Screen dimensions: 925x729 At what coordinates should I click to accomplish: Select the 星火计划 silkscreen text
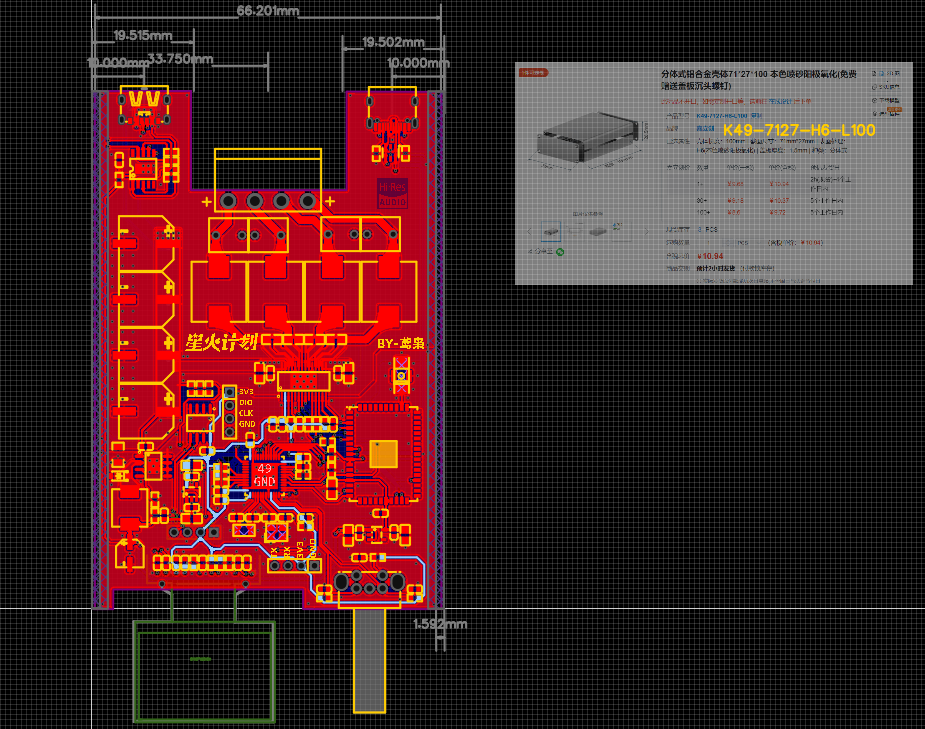221,341
